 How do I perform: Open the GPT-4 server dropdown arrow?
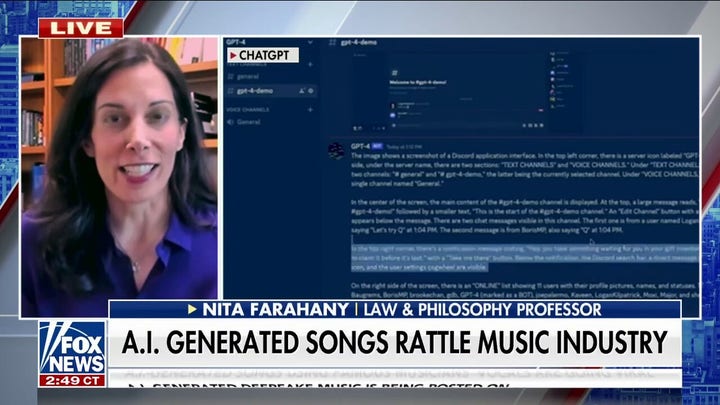click(310, 42)
